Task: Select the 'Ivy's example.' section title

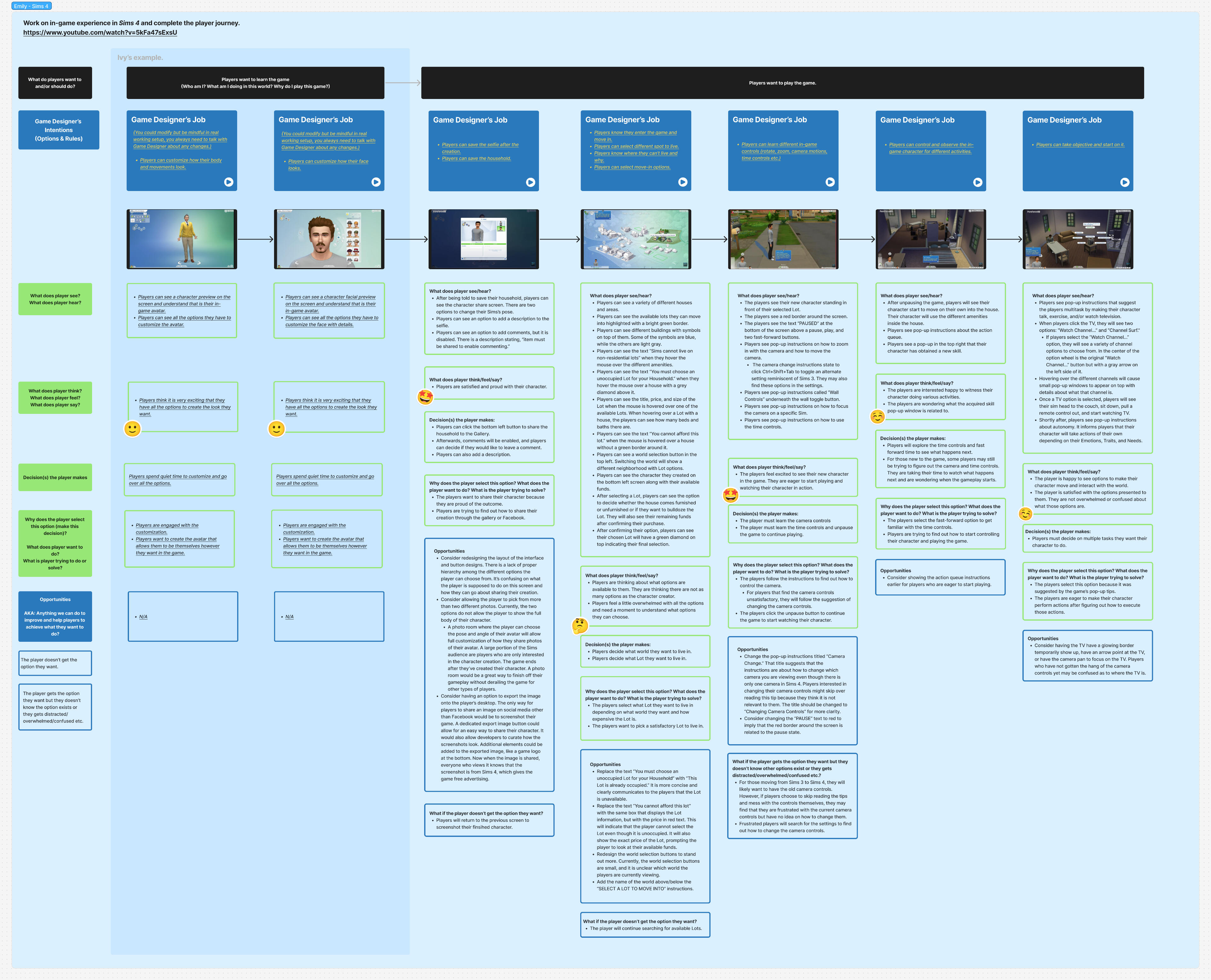Action: pos(139,58)
